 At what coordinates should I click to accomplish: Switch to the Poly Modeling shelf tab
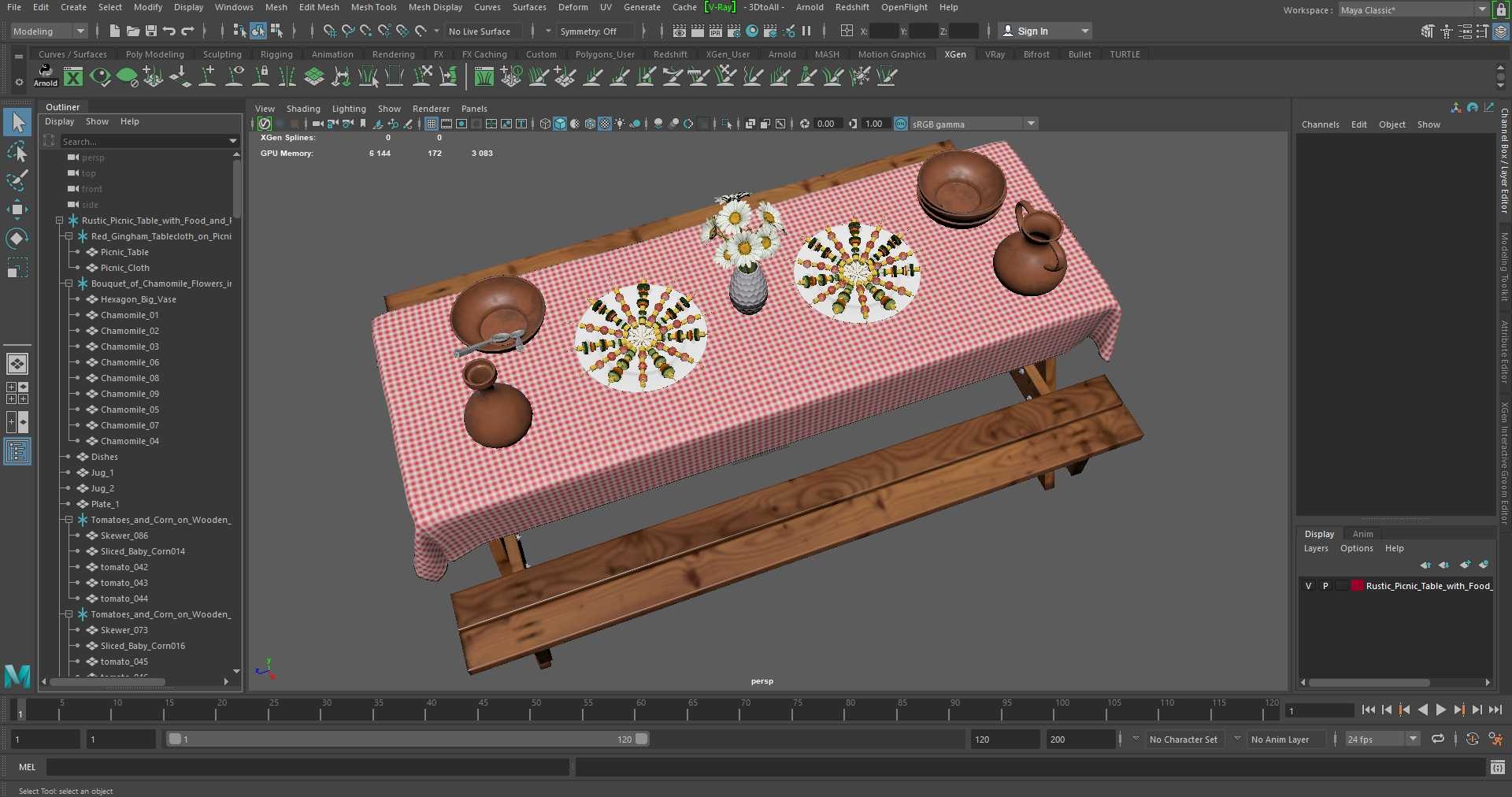point(154,54)
